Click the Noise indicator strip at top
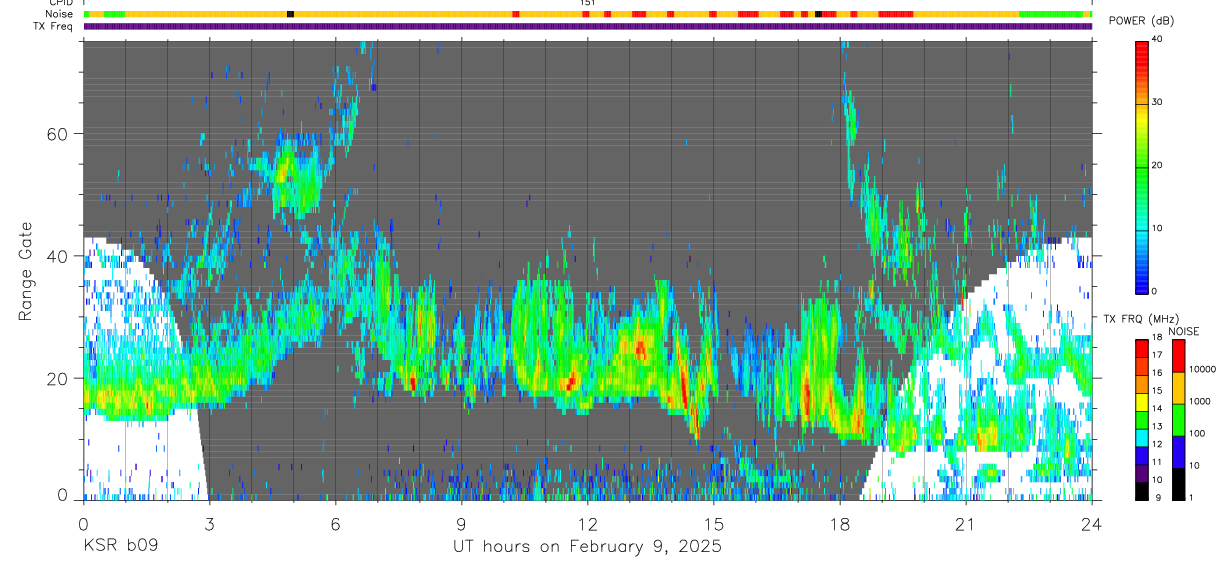The height and width of the screenshot is (567, 1228). coord(588,14)
